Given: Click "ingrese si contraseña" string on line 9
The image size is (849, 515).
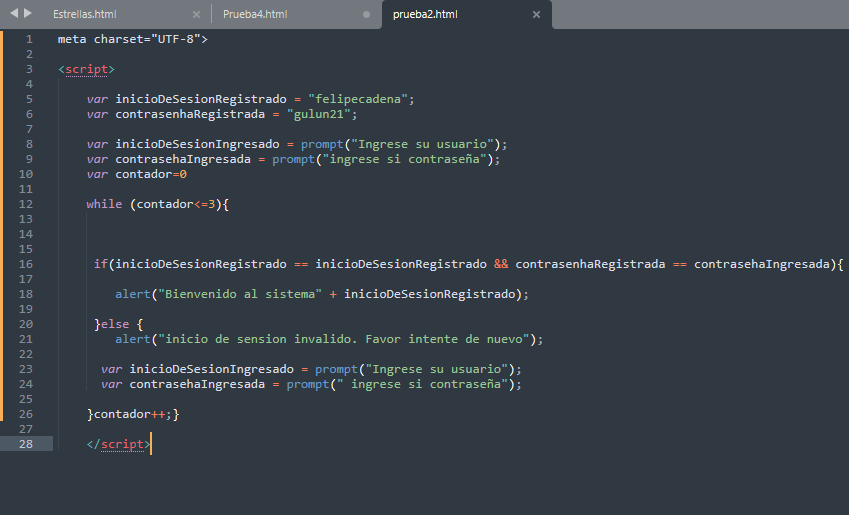Looking at the screenshot, I should tap(404, 159).
